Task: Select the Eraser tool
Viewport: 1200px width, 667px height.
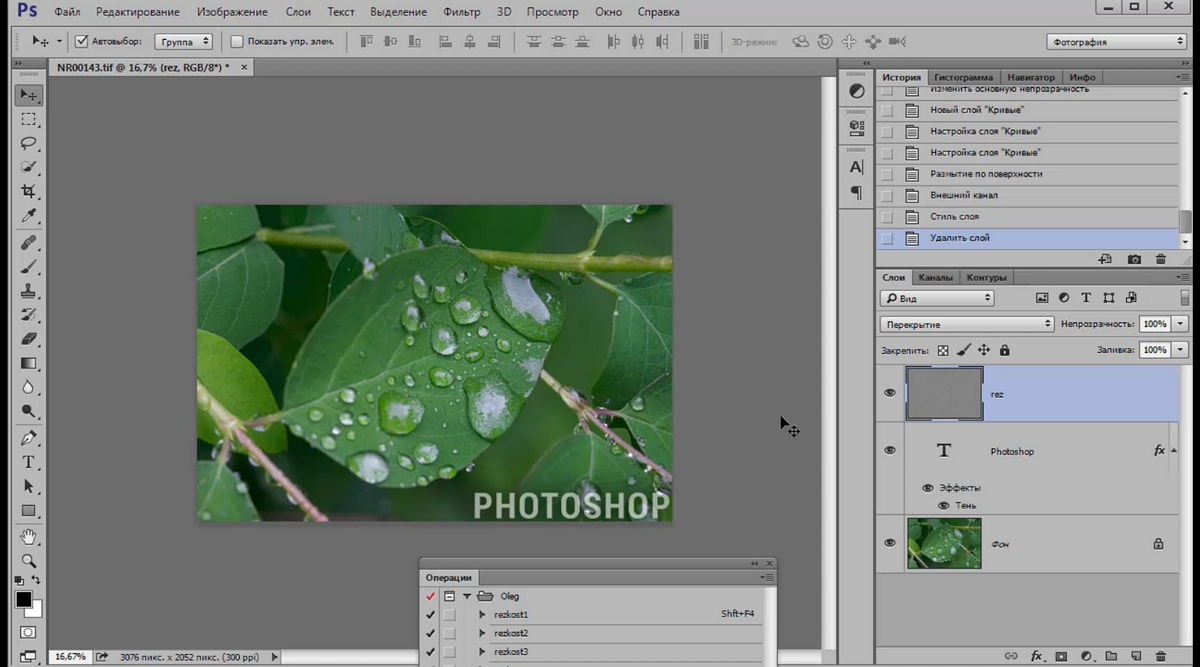Action: tap(28, 339)
